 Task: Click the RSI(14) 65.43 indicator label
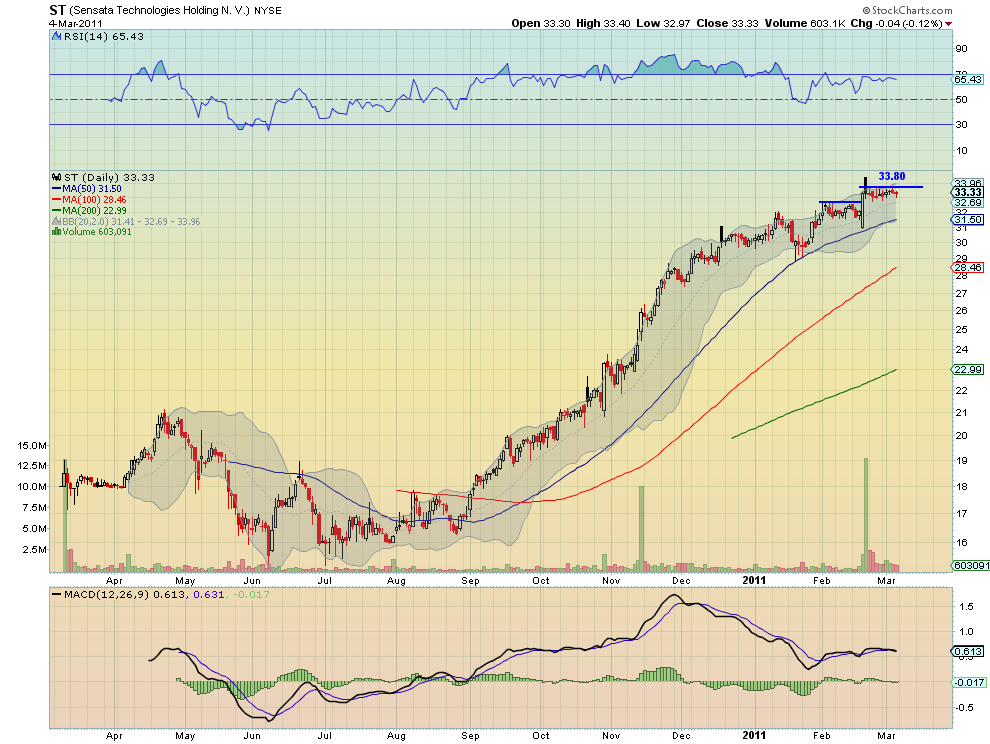coord(104,37)
